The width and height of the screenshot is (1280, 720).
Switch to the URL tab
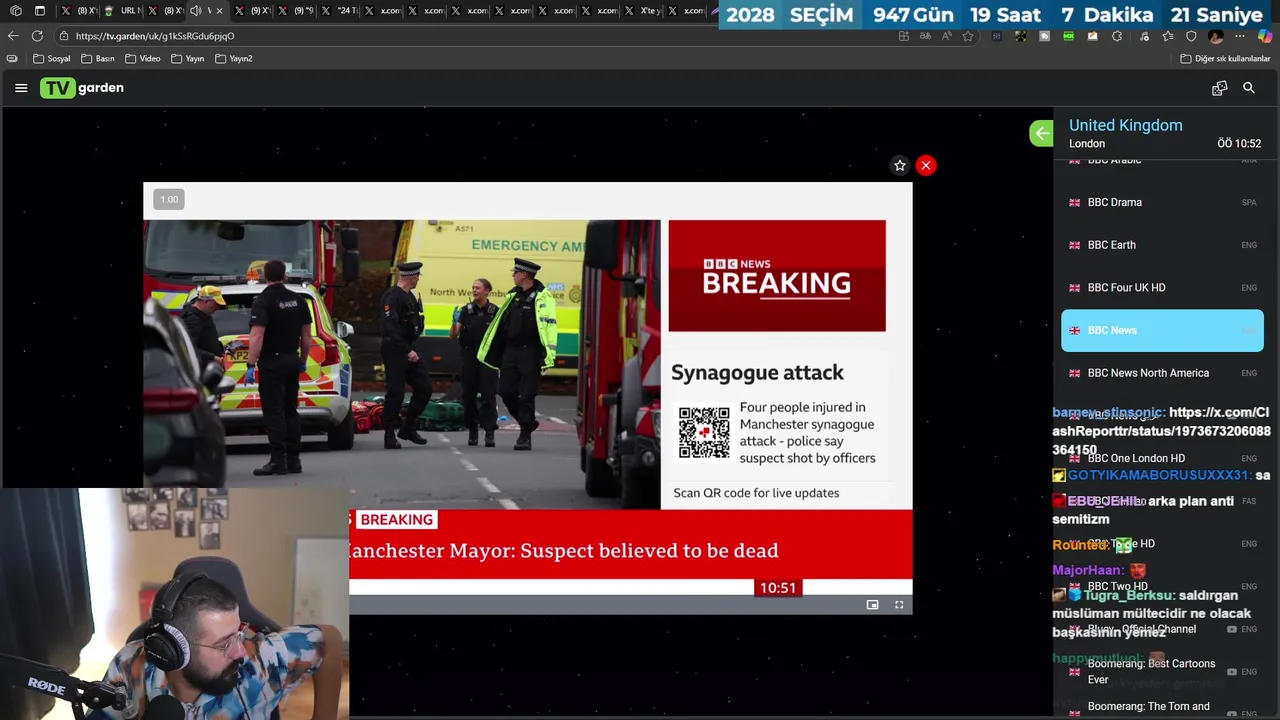pos(123,11)
